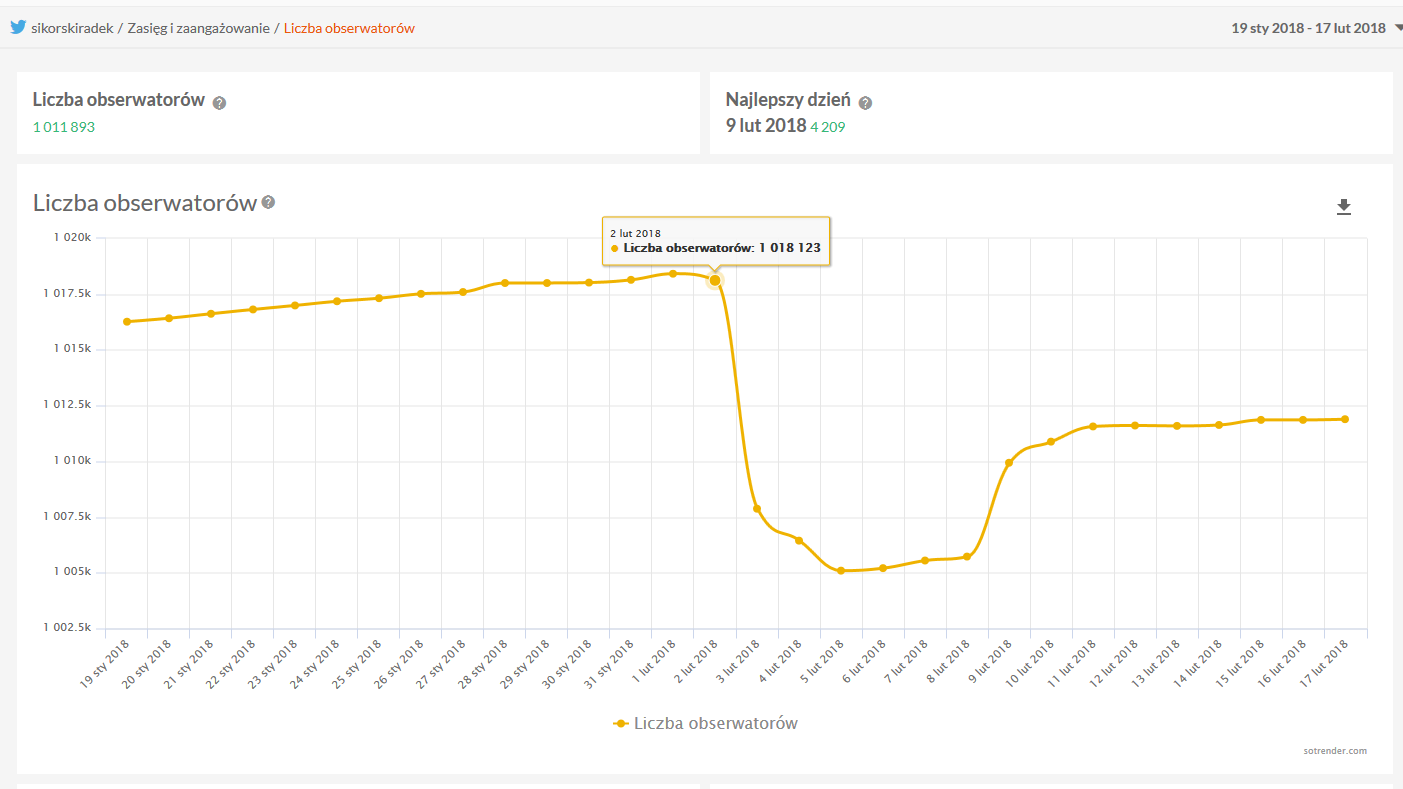Click the first data point, 19 sty 2018

pos(127,321)
